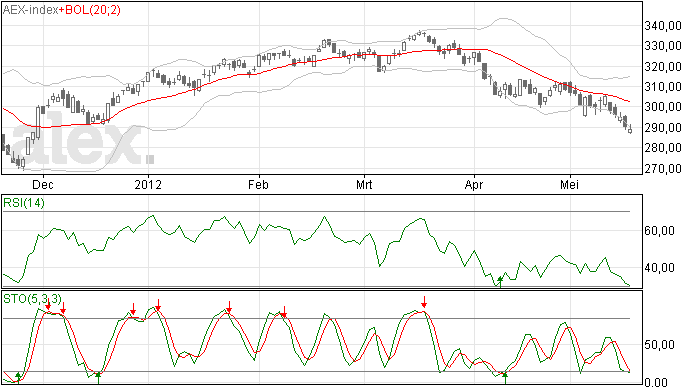This screenshot has width=690, height=387.
Task: Select the 300,00 price axis label
Action: pos(663,107)
